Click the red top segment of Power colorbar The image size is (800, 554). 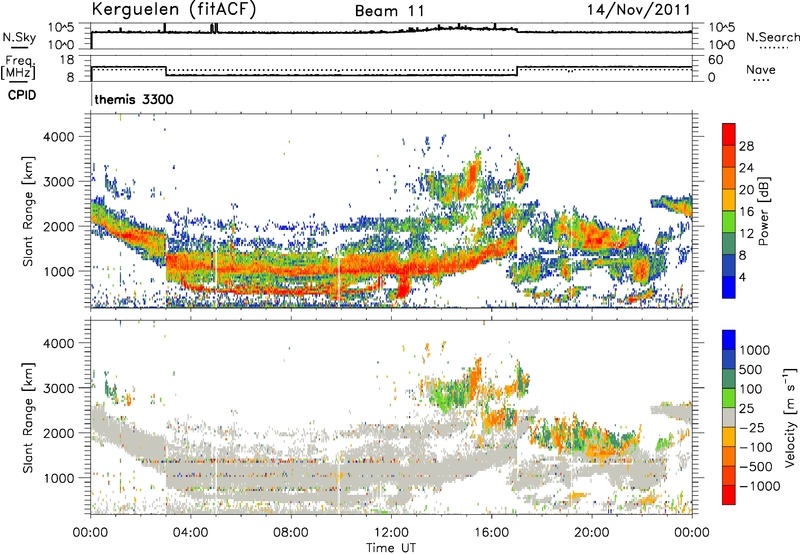(x=729, y=134)
